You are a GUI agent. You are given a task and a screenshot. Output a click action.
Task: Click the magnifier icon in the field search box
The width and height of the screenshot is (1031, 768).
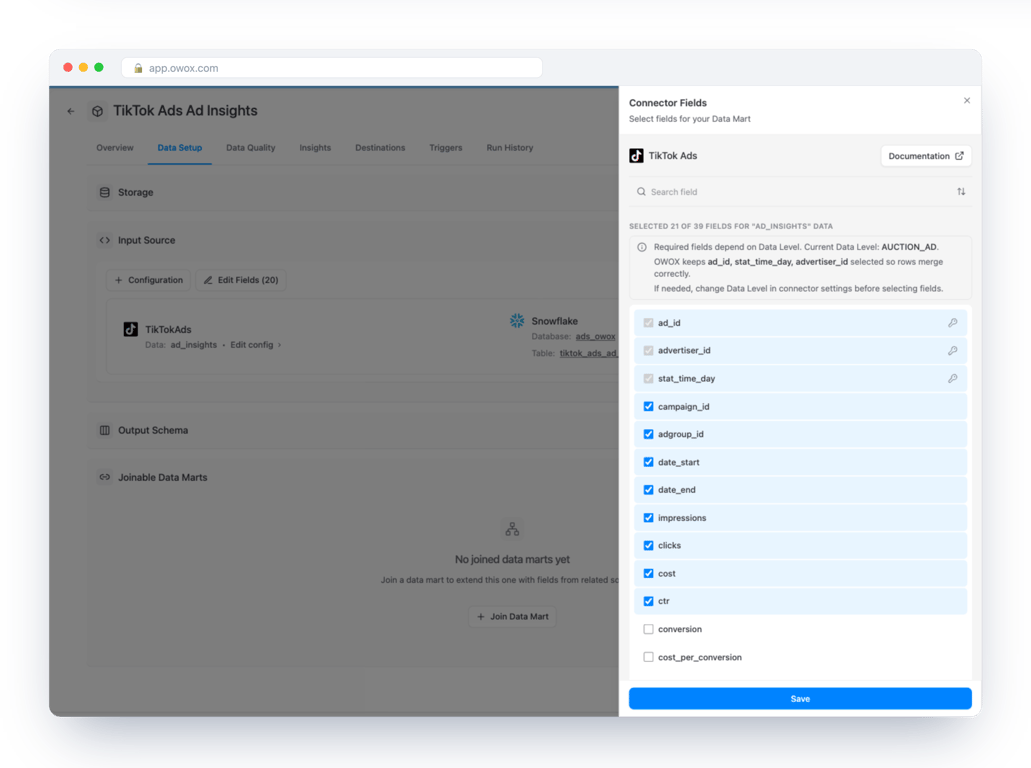[x=641, y=192]
